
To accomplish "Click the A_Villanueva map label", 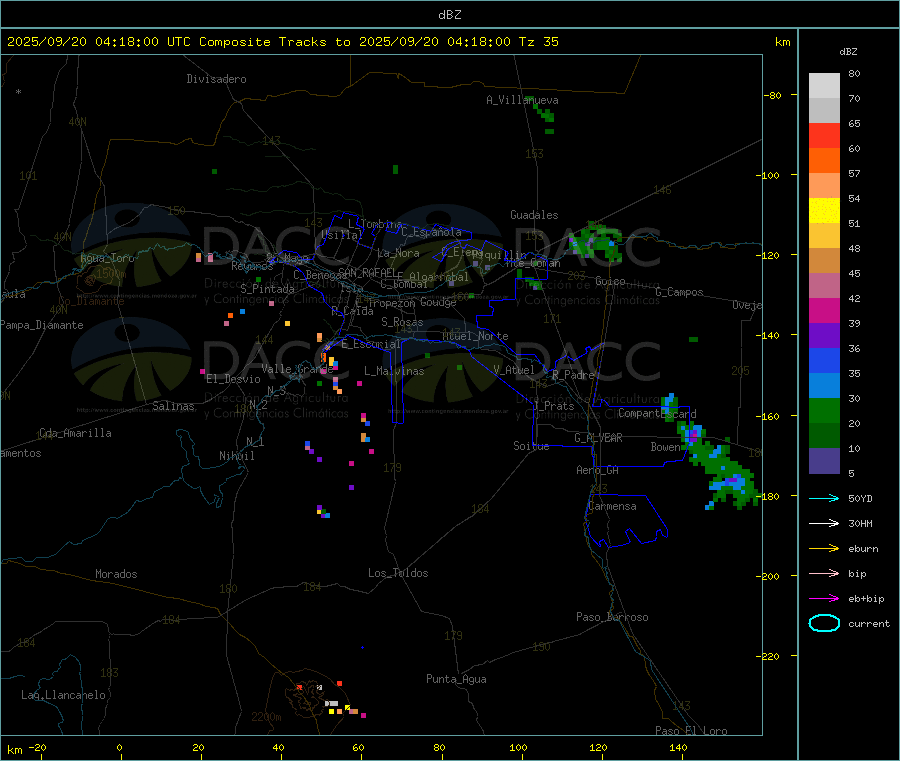I will (x=522, y=100).
